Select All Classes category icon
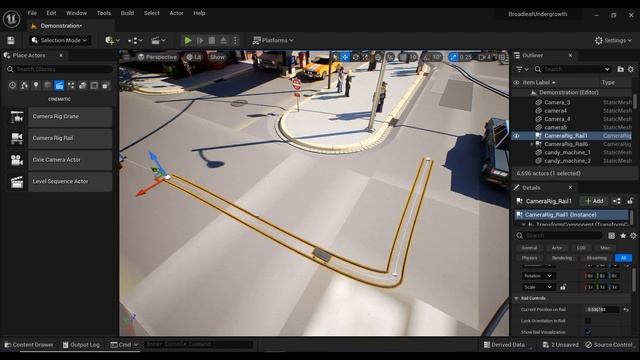Screen dimensions: 640x360 (106, 85)
